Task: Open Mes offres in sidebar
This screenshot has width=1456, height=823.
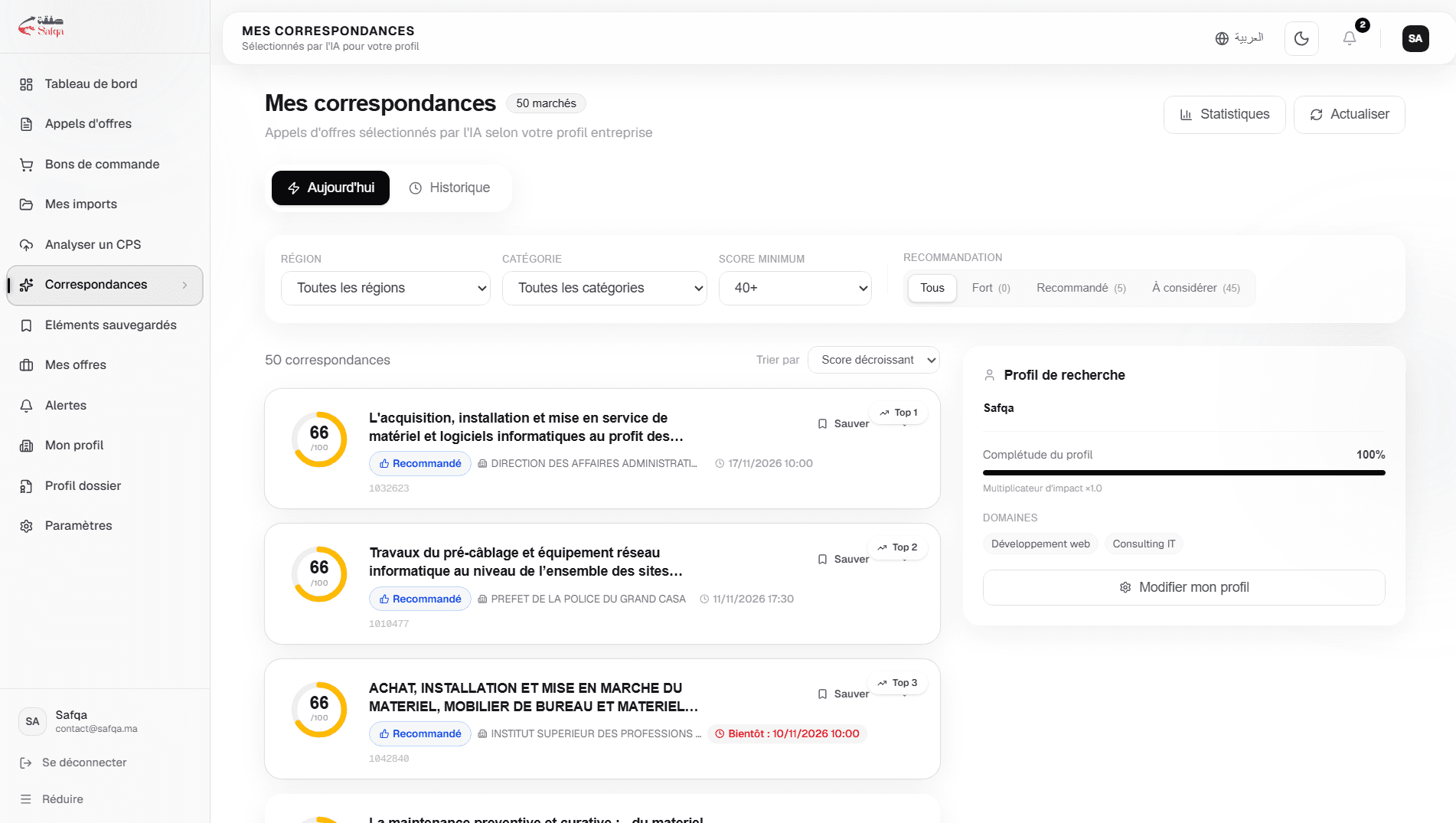Action: (x=105, y=365)
